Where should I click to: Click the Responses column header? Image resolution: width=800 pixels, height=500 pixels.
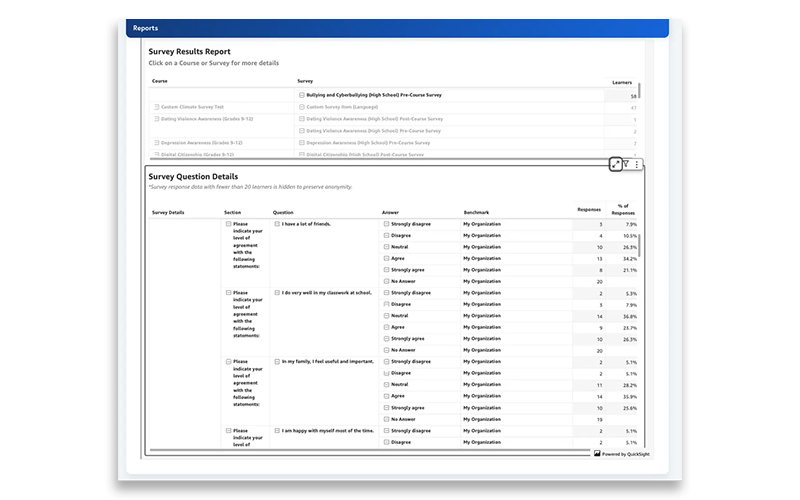tap(589, 210)
